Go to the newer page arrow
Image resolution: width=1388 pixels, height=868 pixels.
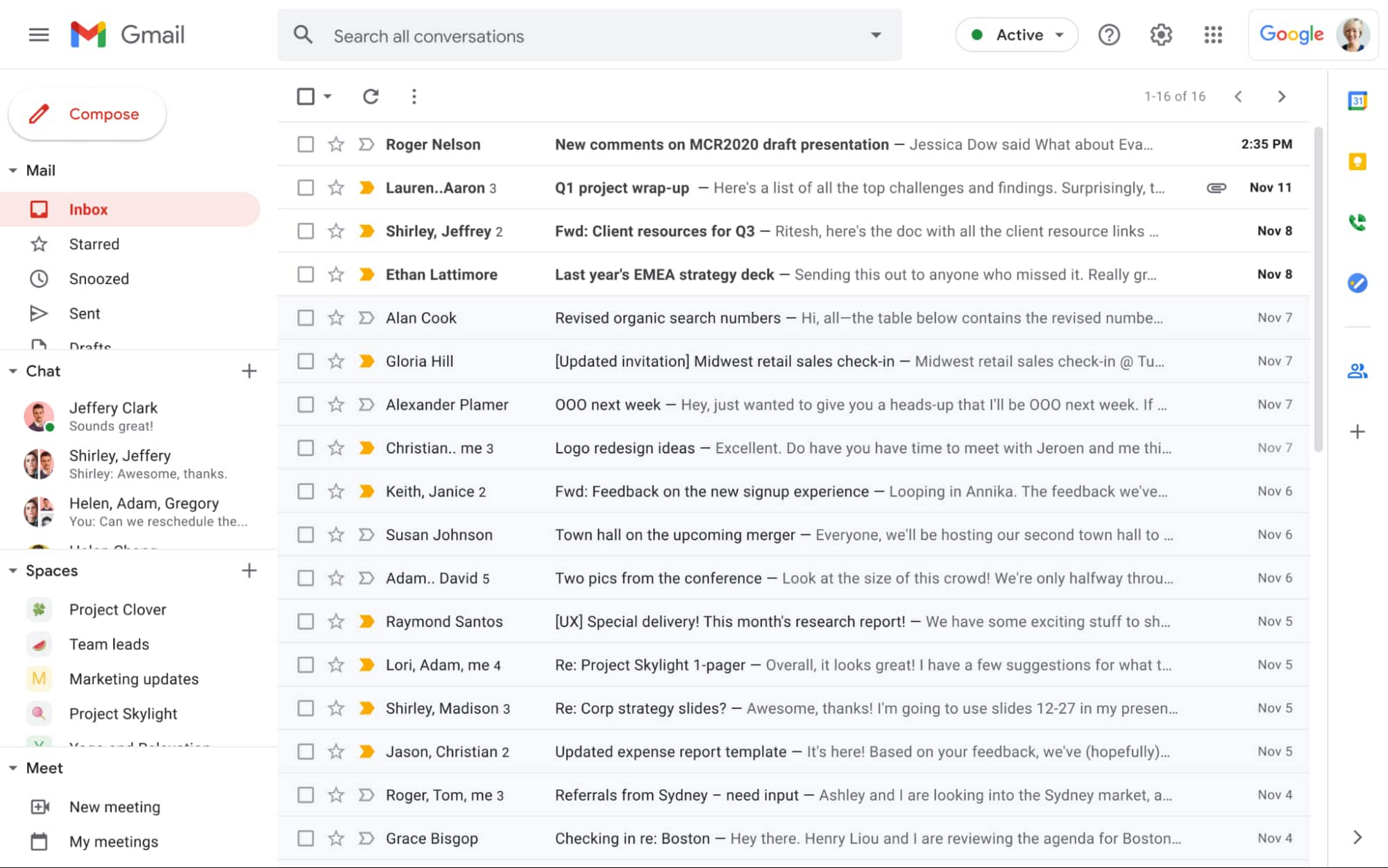coord(1238,96)
